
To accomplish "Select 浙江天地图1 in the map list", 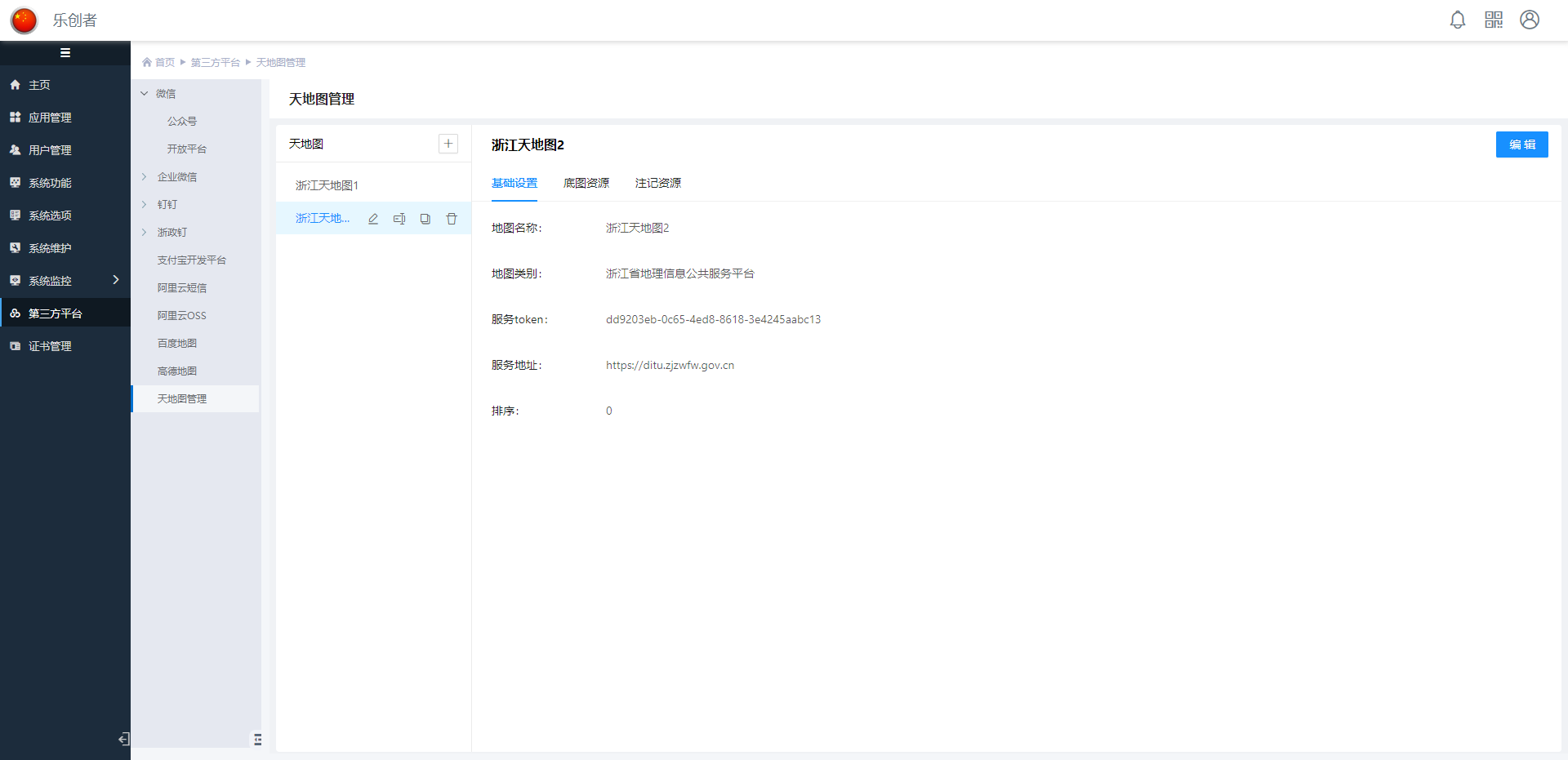I will tap(327, 185).
